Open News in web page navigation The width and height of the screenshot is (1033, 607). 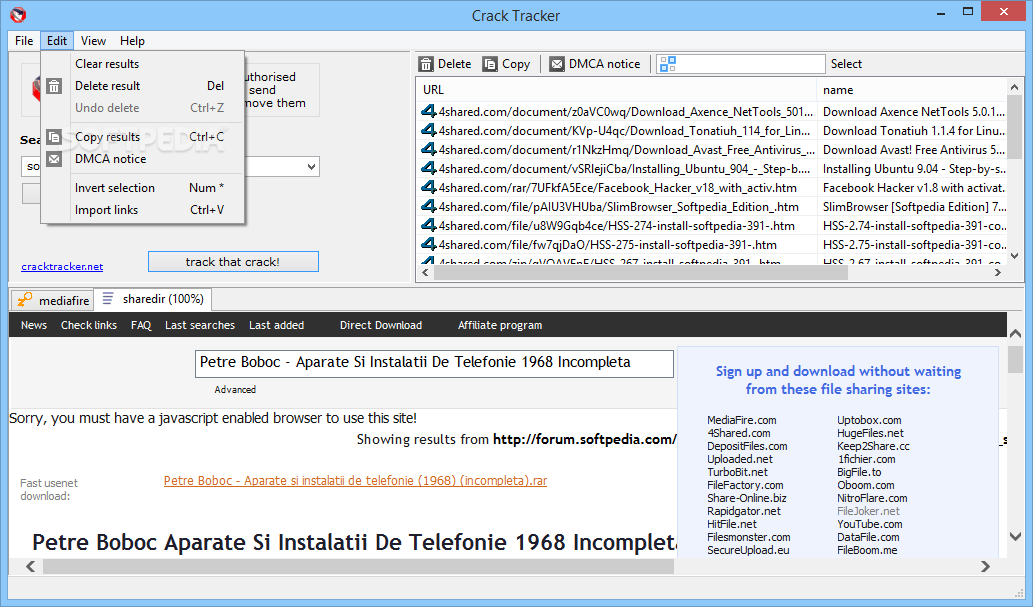pos(34,325)
